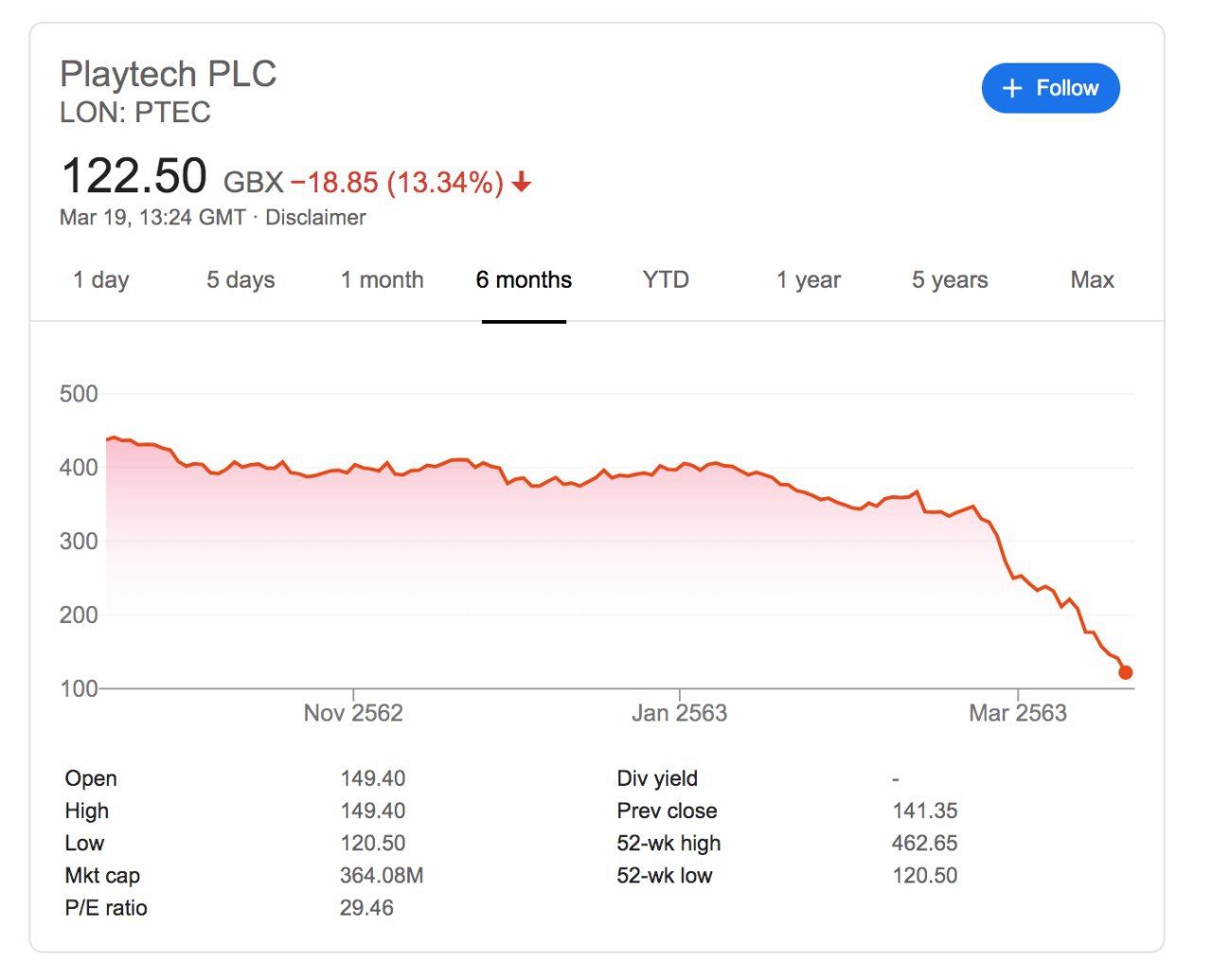Select the Max range tab
Screen dimensions: 1212x980
[1092, 280]
